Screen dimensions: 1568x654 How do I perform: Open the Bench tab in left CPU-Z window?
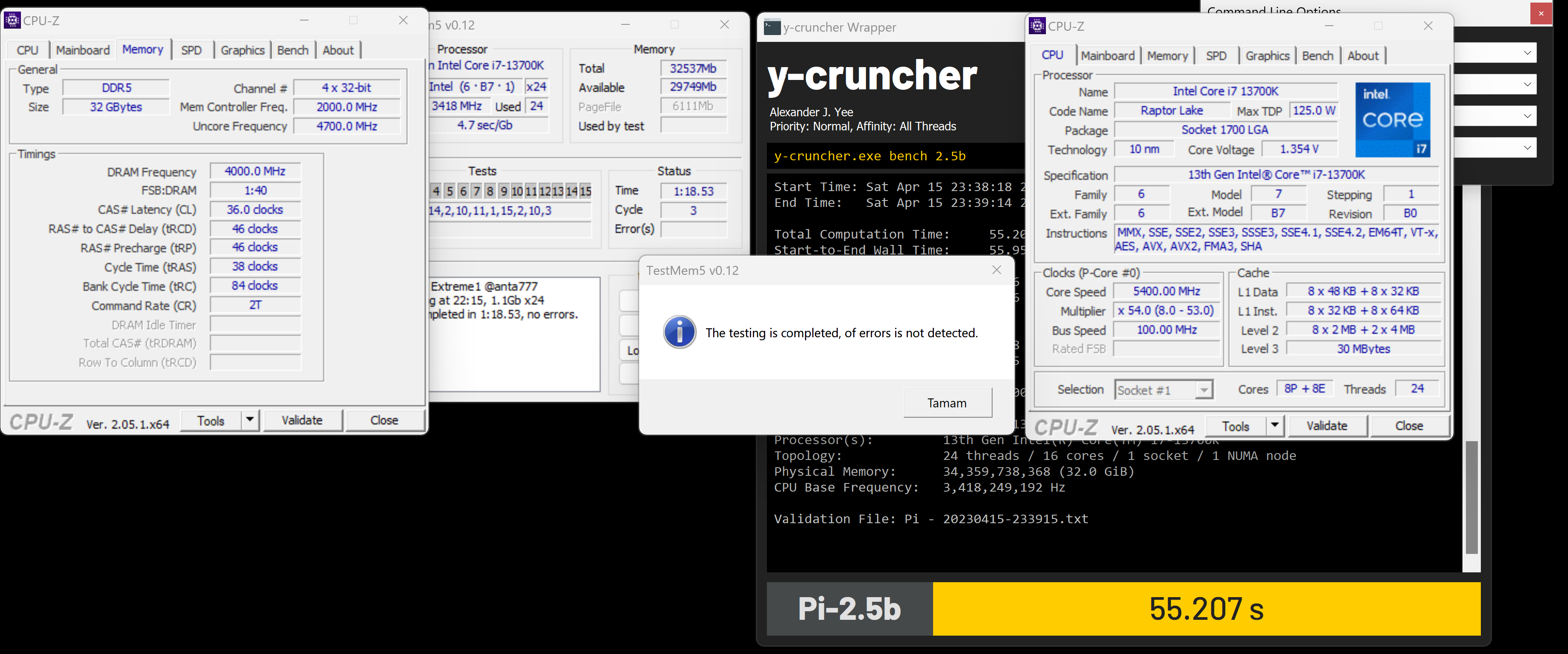coord(293,50)
